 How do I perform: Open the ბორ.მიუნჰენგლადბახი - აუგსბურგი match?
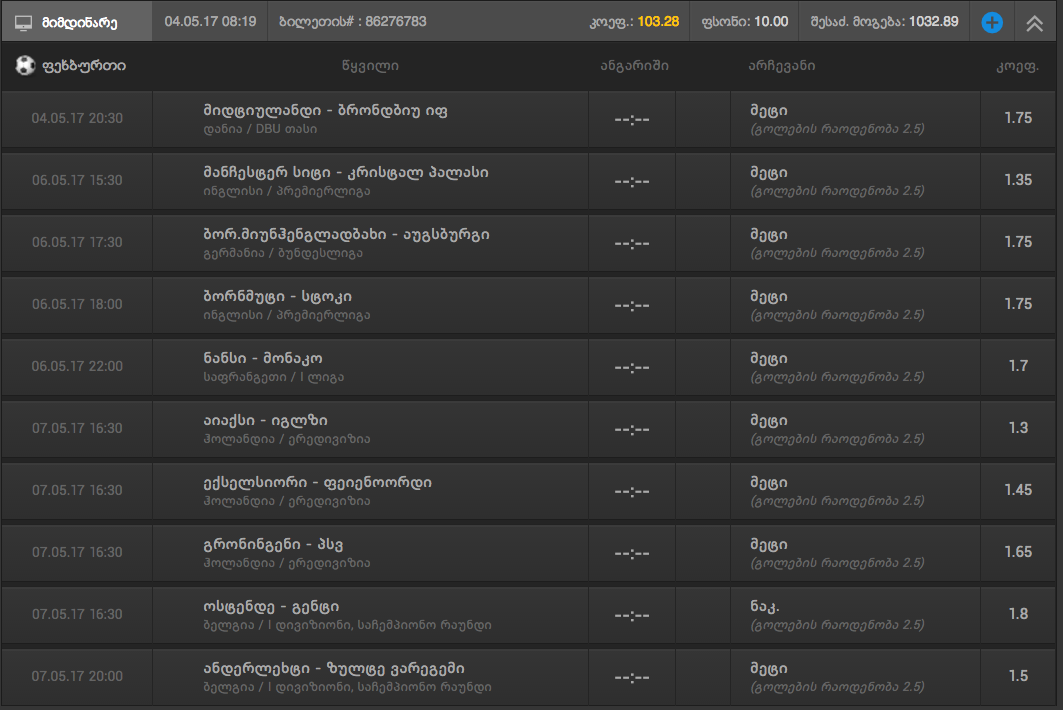[346, 235]
